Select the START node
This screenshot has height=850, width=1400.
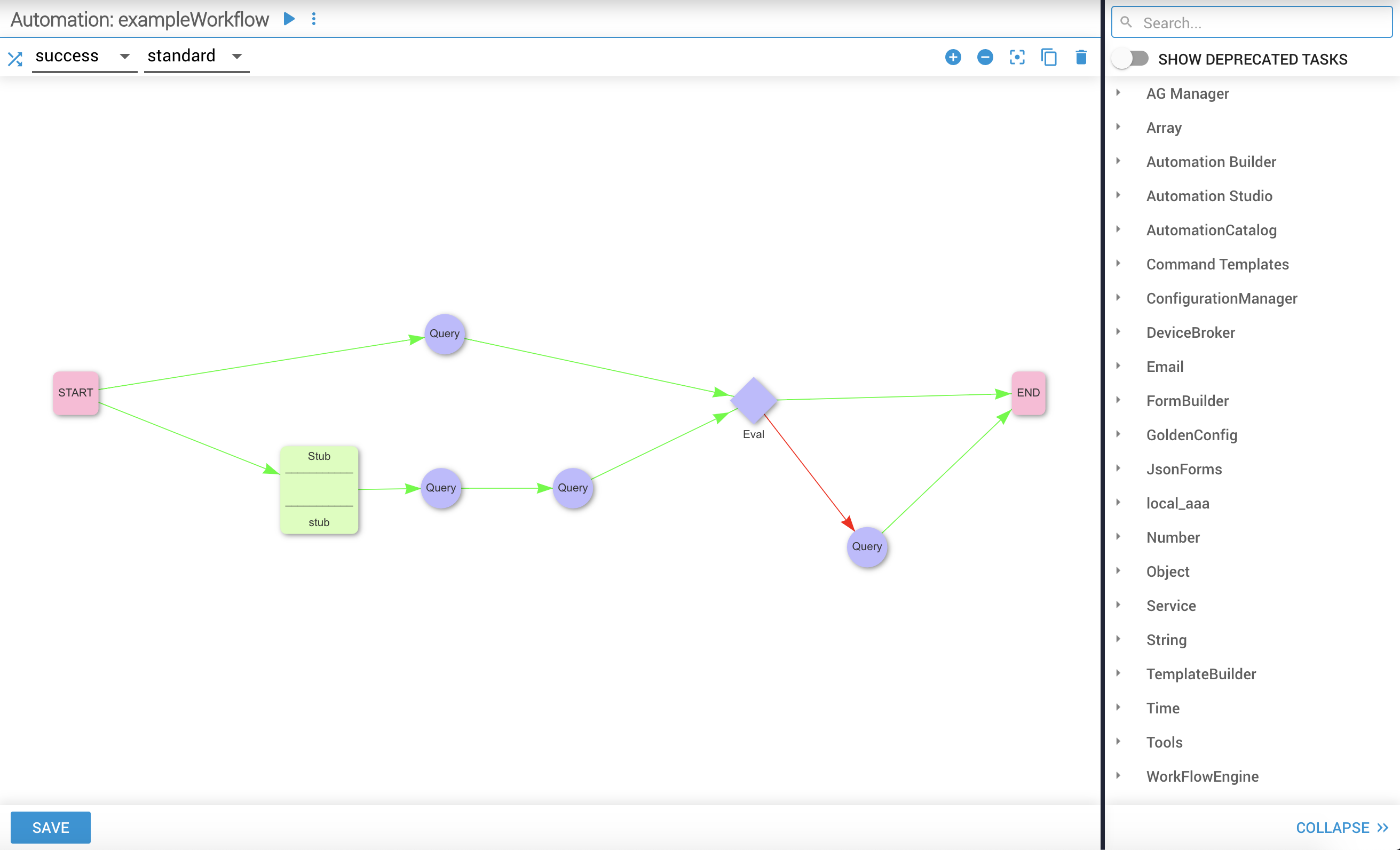pyautogui.click(x=76, y=393)
